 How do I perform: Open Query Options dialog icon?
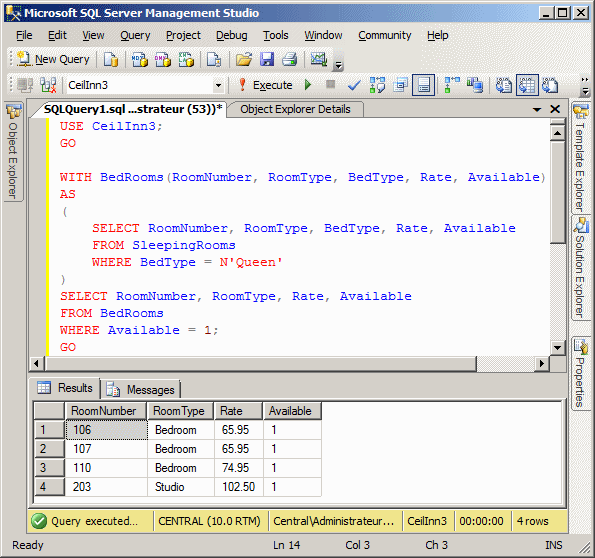coord(400,85)
